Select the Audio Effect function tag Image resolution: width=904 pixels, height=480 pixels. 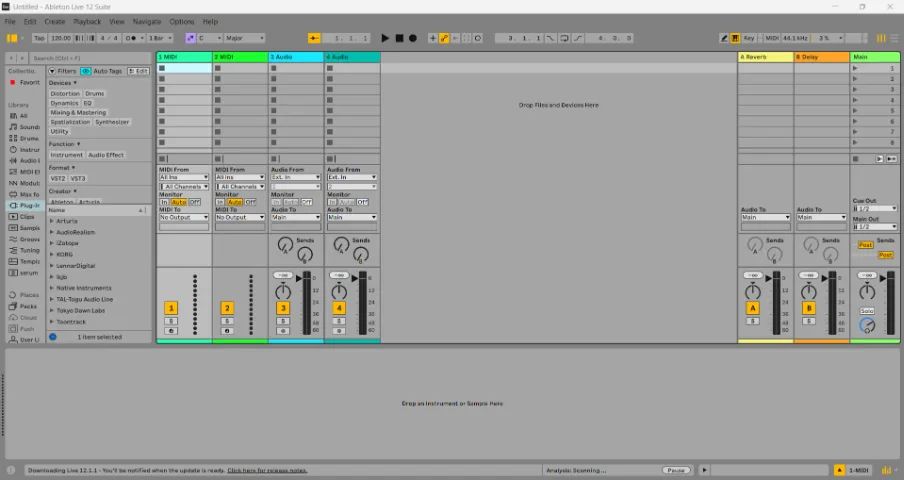[x=106, y=155]
